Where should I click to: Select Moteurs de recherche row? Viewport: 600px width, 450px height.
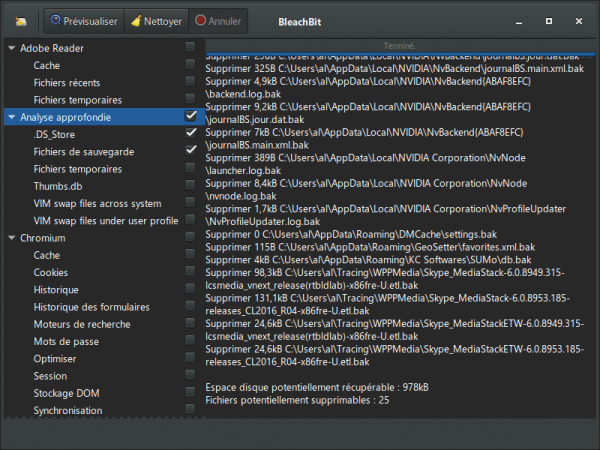pyautogui.click(x=104, y=324)
